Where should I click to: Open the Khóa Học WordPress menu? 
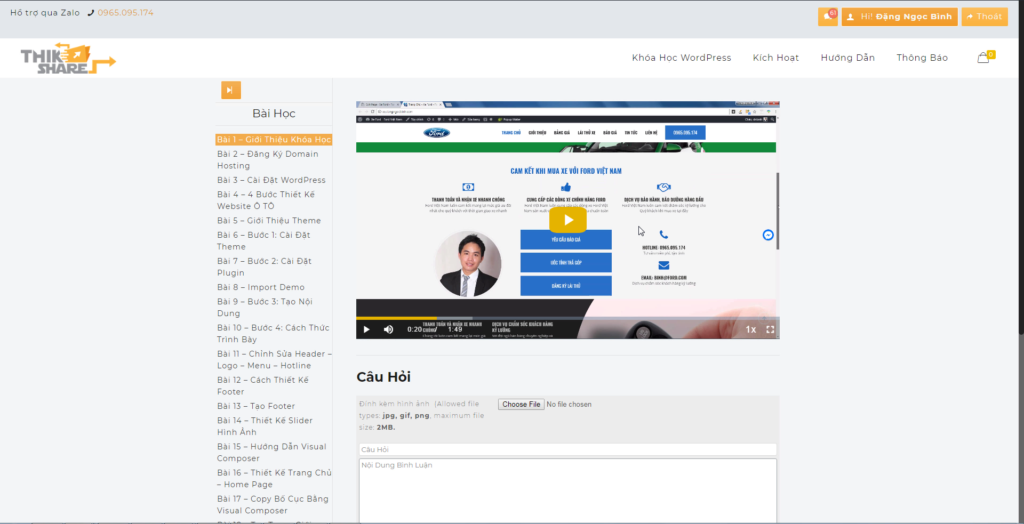(681, 57)
